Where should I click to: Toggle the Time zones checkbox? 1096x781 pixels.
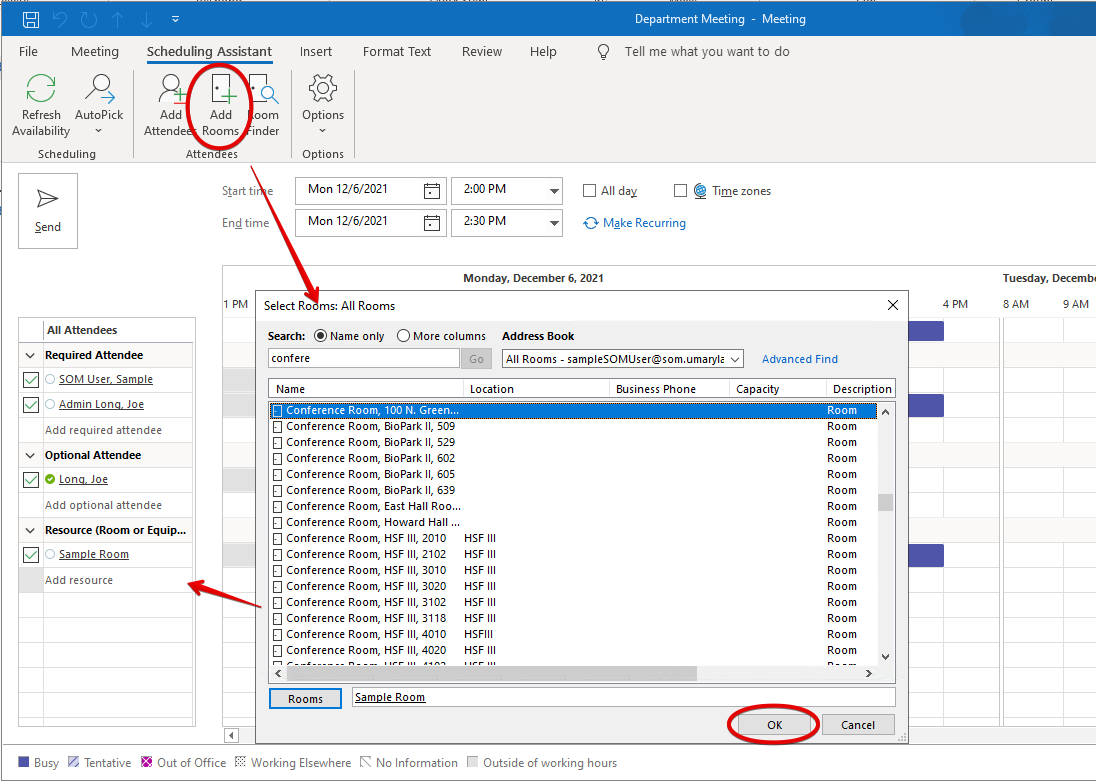(680, 191)
